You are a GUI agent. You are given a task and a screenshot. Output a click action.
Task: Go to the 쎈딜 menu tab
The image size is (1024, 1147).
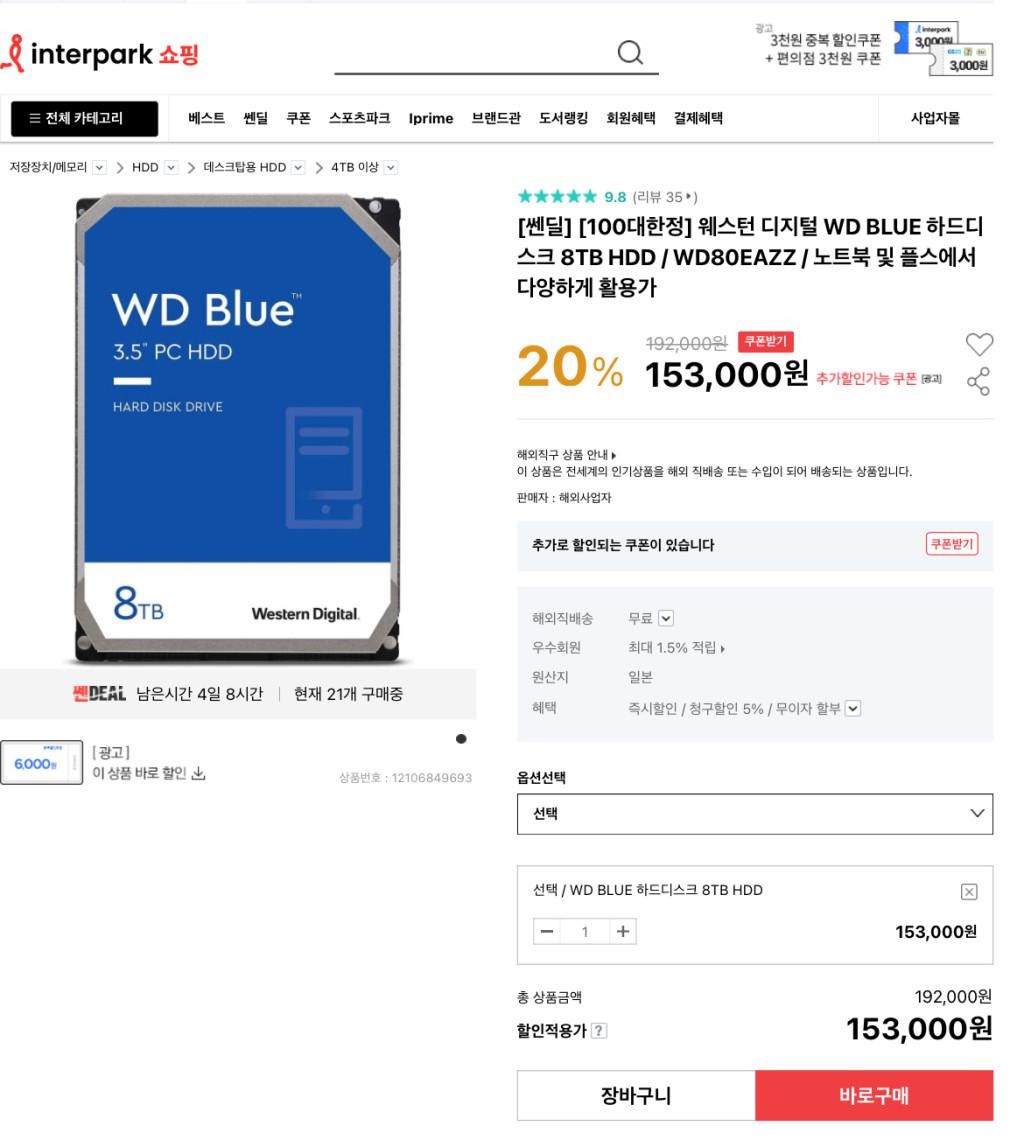coord(255,119)
